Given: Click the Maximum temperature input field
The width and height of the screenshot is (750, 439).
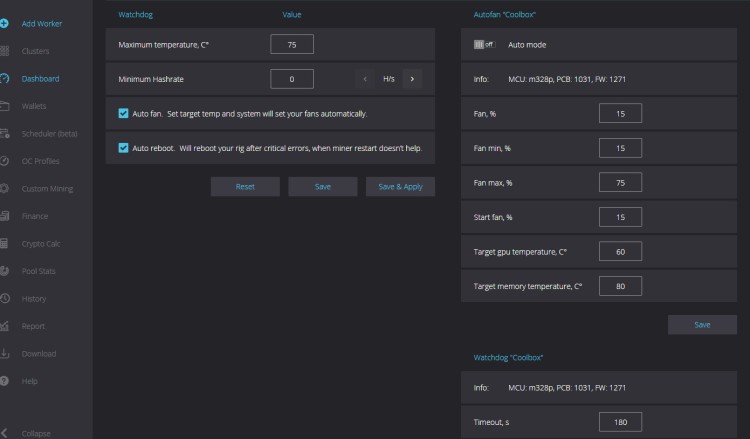Looking at the screenshot, I should pyautogui.click(x=292, y=44).
